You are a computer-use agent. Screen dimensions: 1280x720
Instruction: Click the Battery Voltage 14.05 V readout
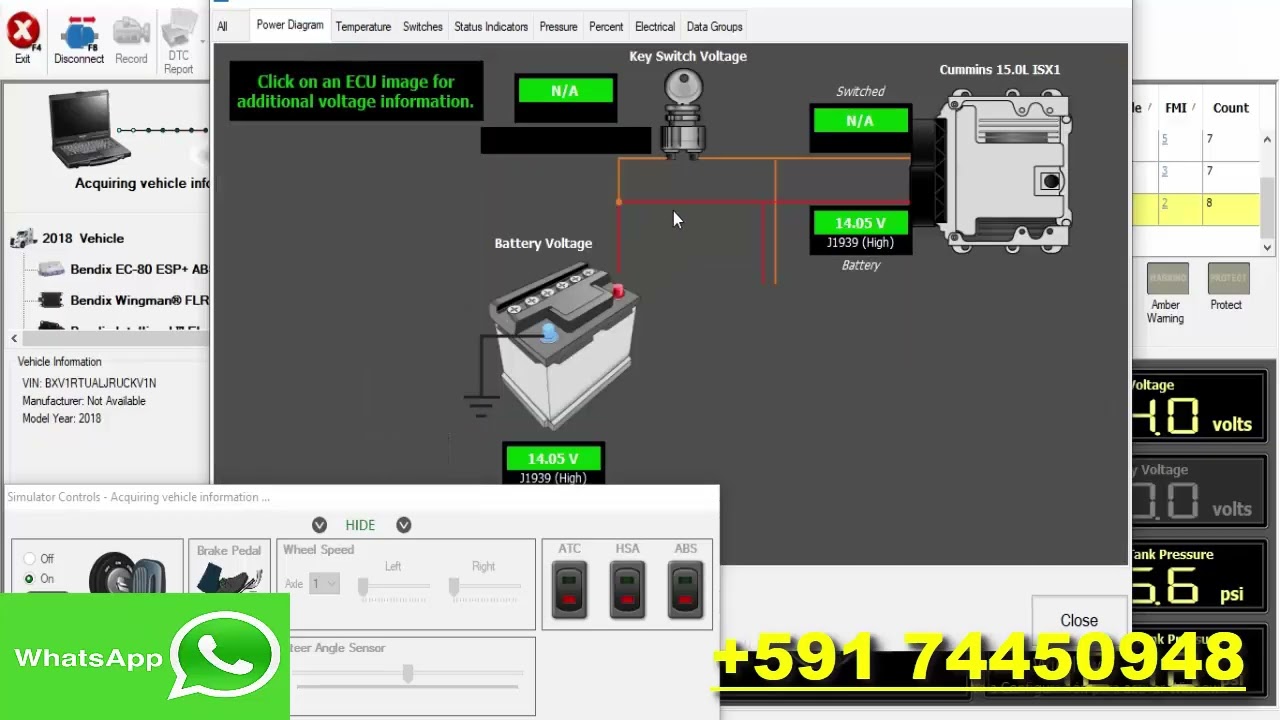(x=553, y=459)
